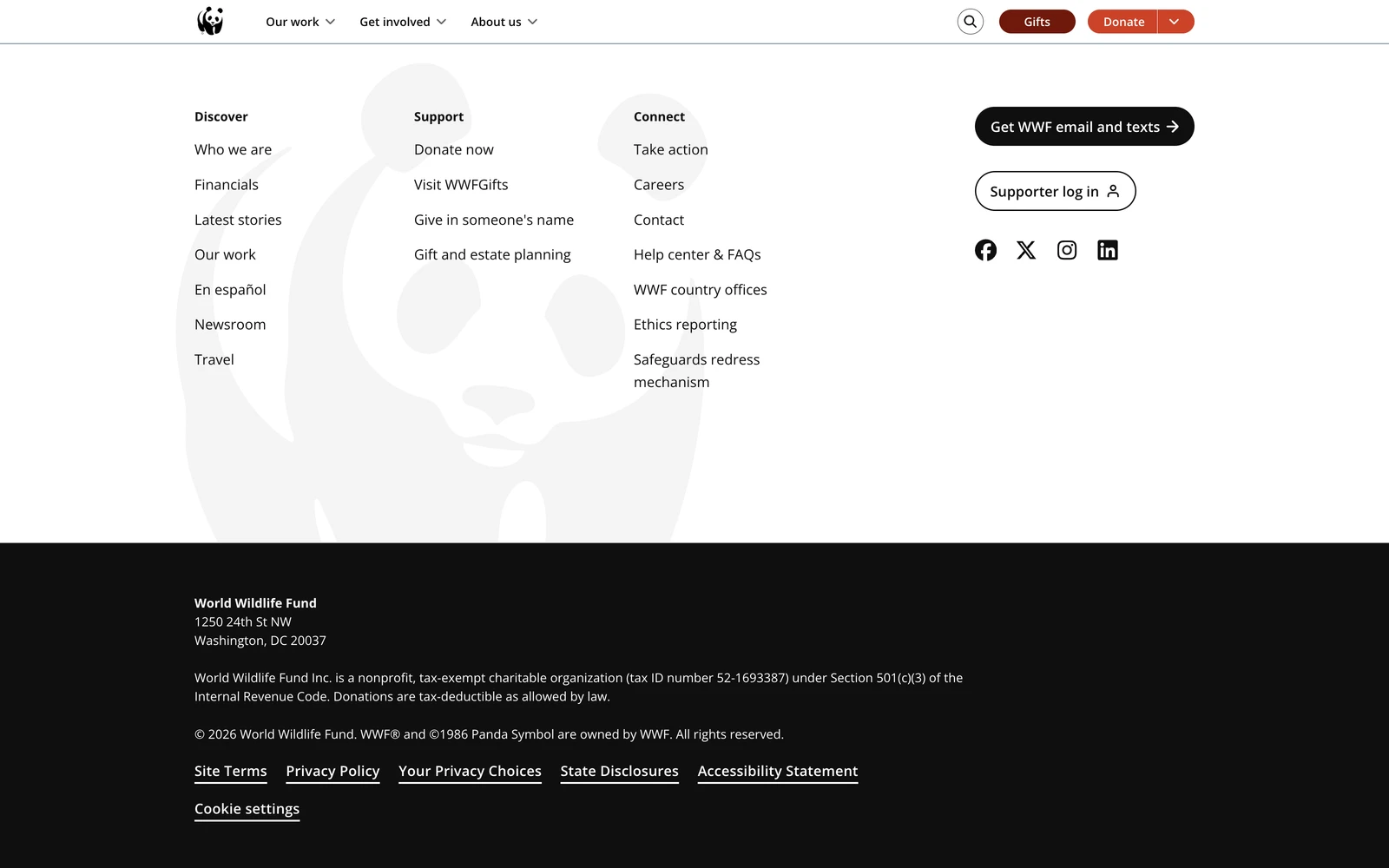This screenshot has width=1389, height=868.
Task: Open Careers link
Action: point(659,185)
